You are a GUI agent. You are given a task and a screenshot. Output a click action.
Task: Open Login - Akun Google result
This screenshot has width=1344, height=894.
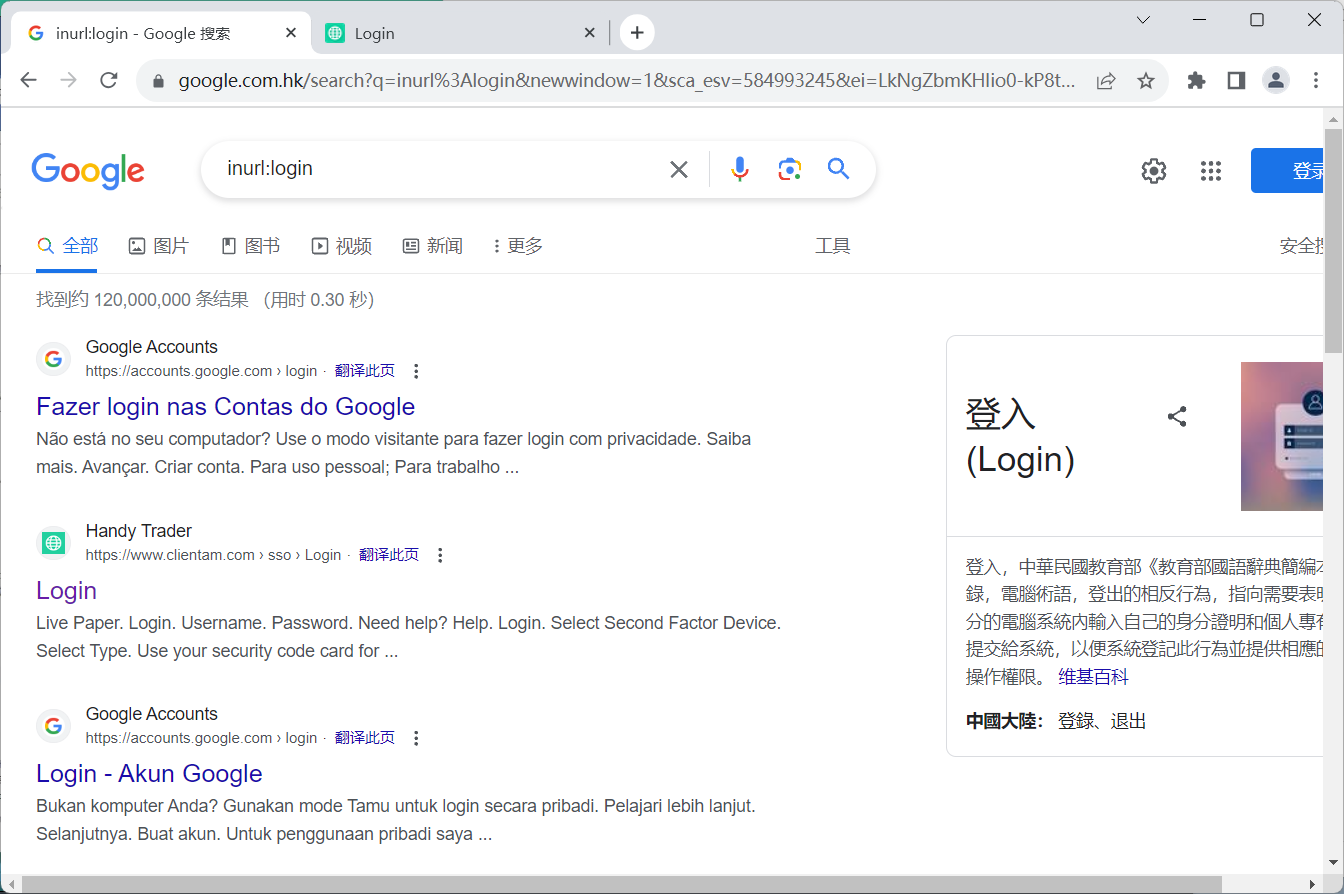pyautogui.click(x=149, y=774)
